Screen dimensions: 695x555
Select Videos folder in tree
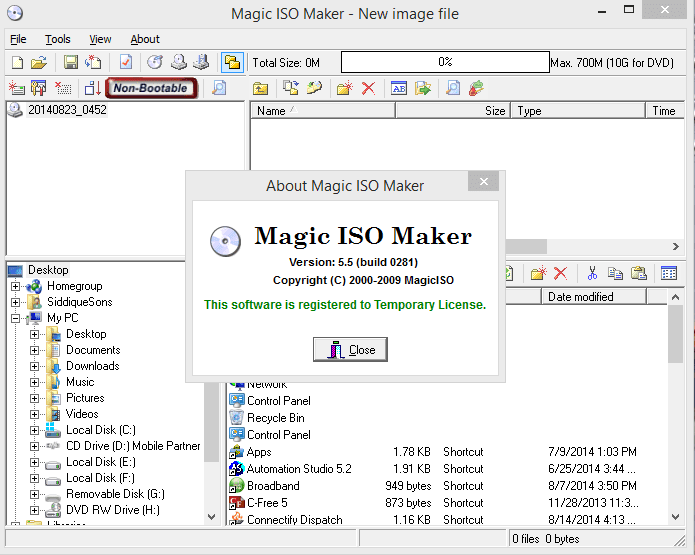82,414
